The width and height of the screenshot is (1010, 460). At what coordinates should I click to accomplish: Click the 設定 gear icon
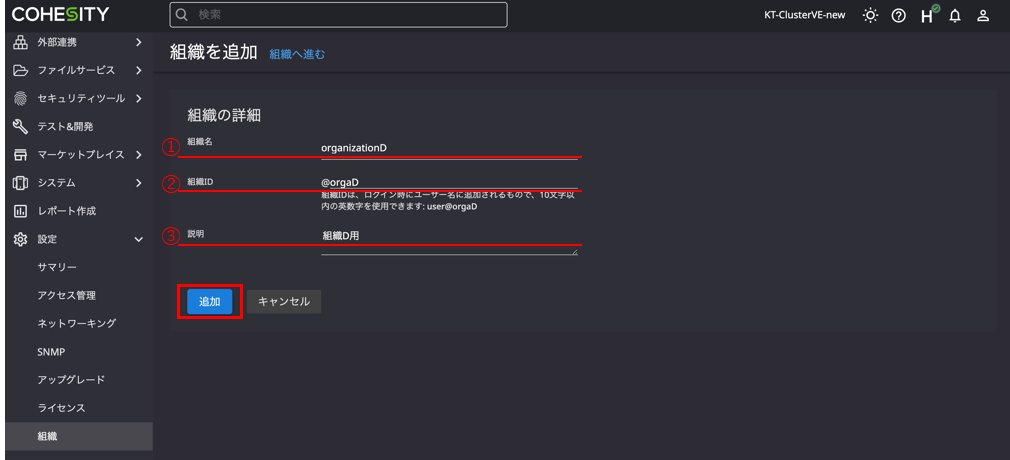point(21,239)
